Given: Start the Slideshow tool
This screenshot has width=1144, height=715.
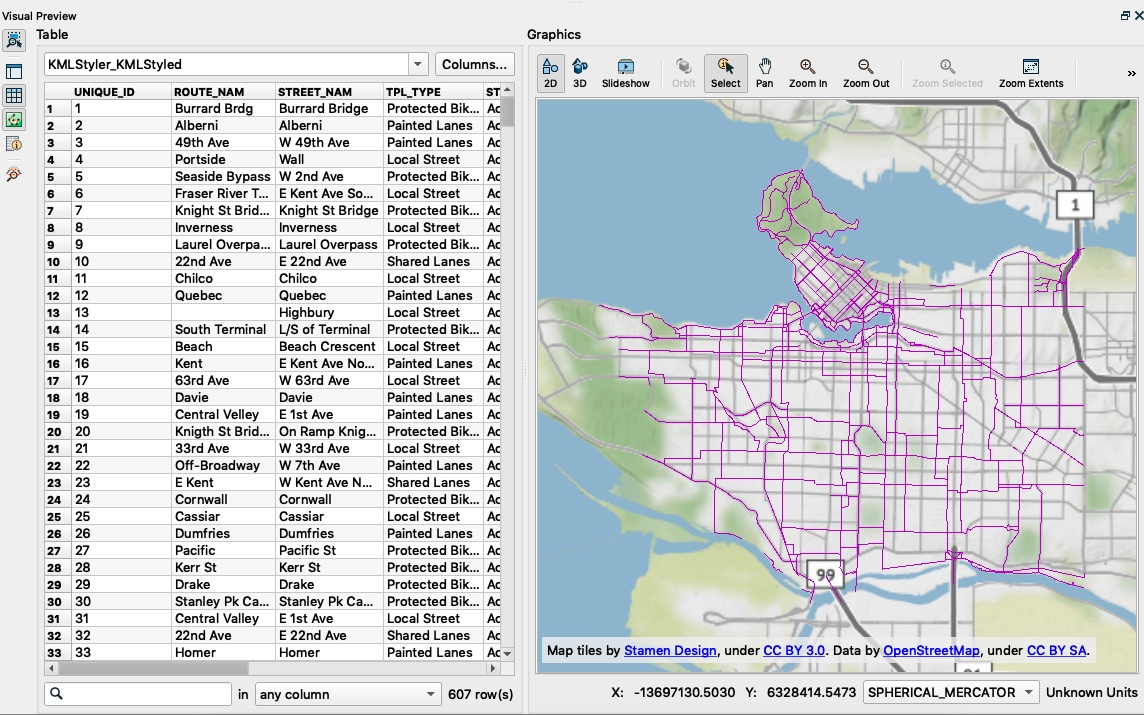Looking at the screenshot, I should pos(625,73).
